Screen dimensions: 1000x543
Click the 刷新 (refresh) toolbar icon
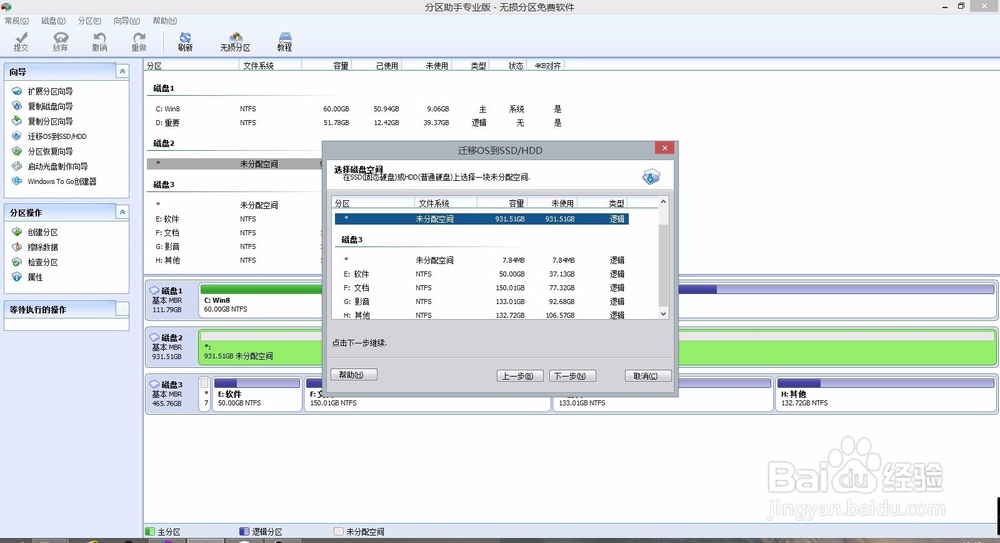click(185, 38)
